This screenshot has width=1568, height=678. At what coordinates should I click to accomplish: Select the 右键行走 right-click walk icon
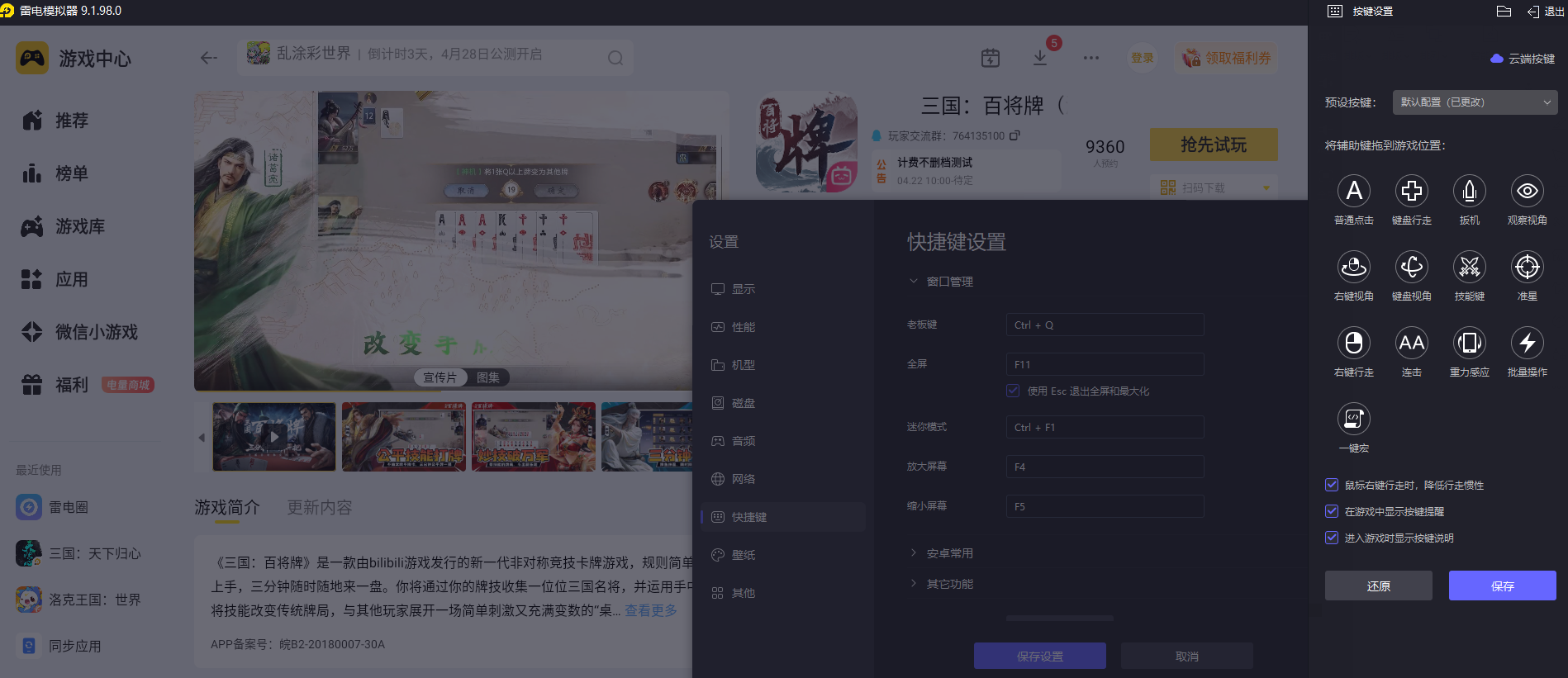1353,343
